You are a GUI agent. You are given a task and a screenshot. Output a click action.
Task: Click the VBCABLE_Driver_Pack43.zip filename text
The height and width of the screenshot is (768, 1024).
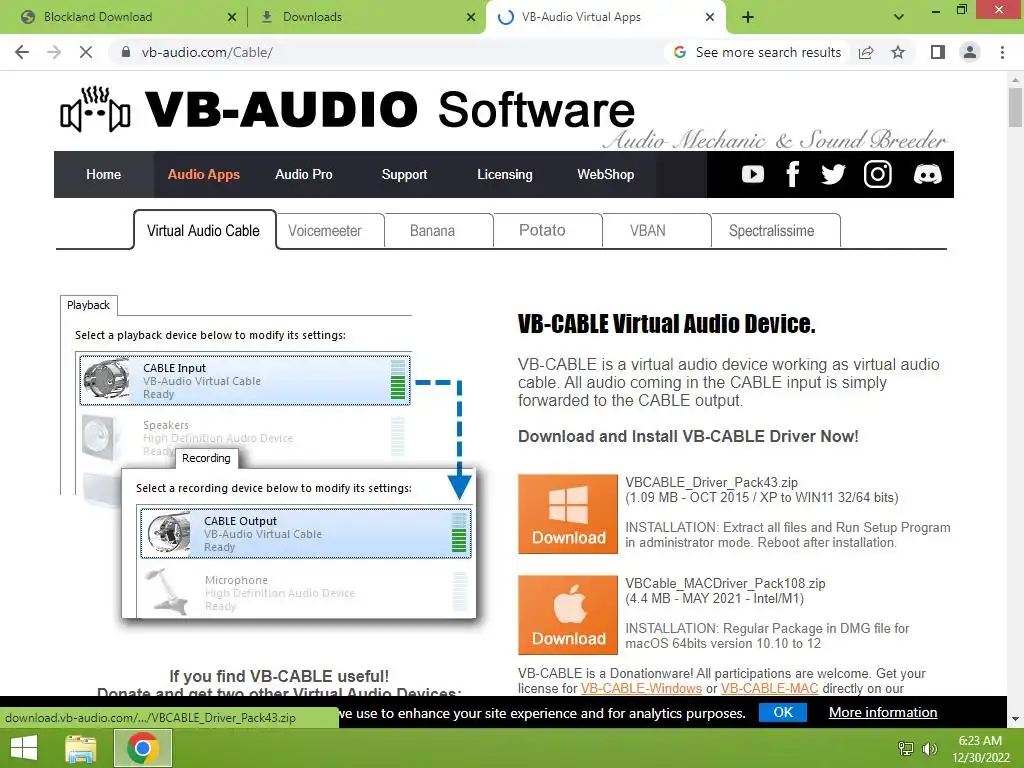click(x=711, y=482)
